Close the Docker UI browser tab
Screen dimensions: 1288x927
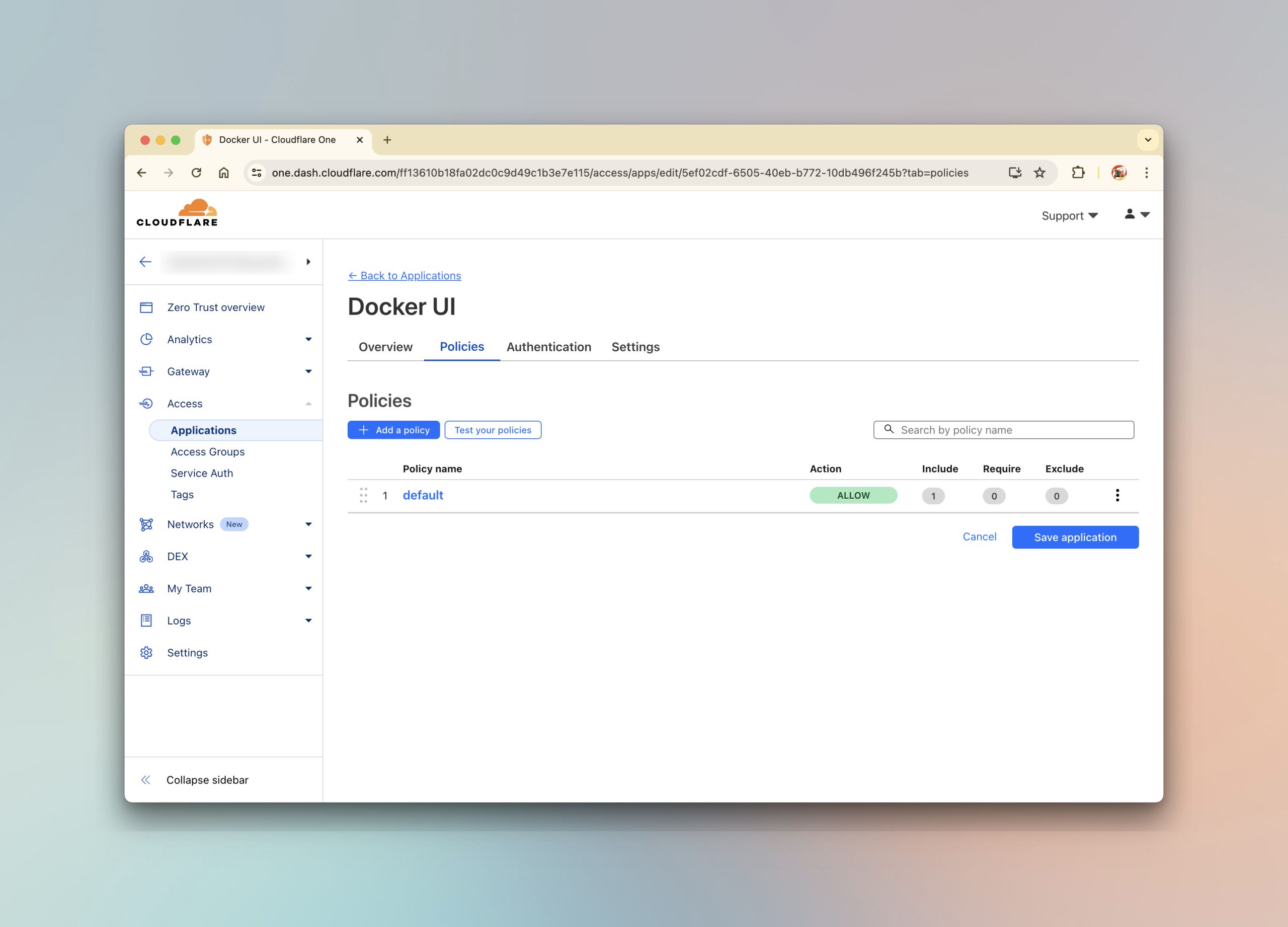359,140
